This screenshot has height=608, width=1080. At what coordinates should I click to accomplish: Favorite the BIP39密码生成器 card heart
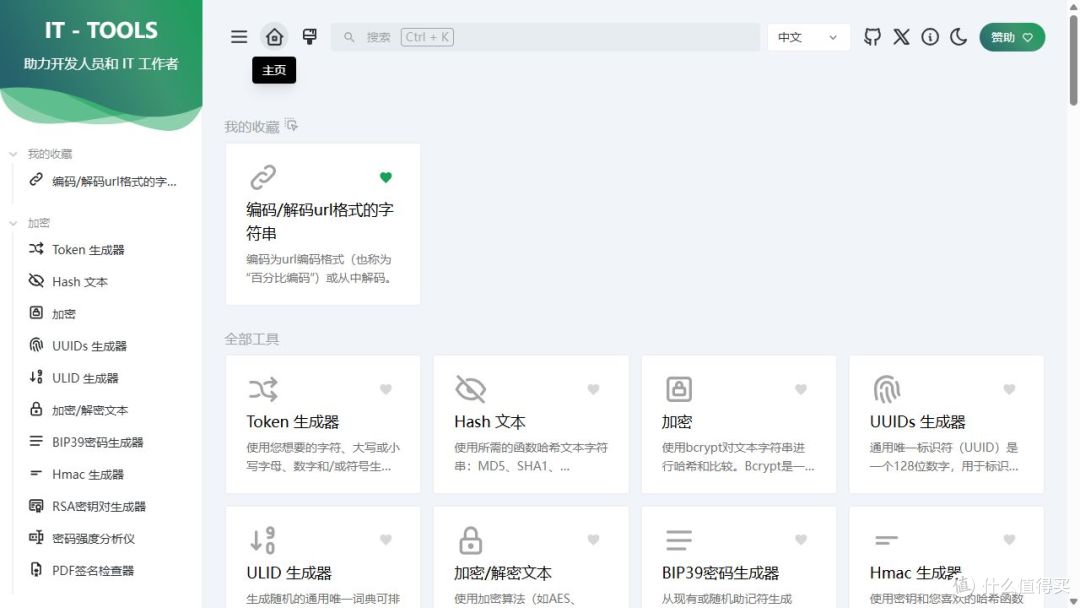pyautogui.click(x=801, y=540)
